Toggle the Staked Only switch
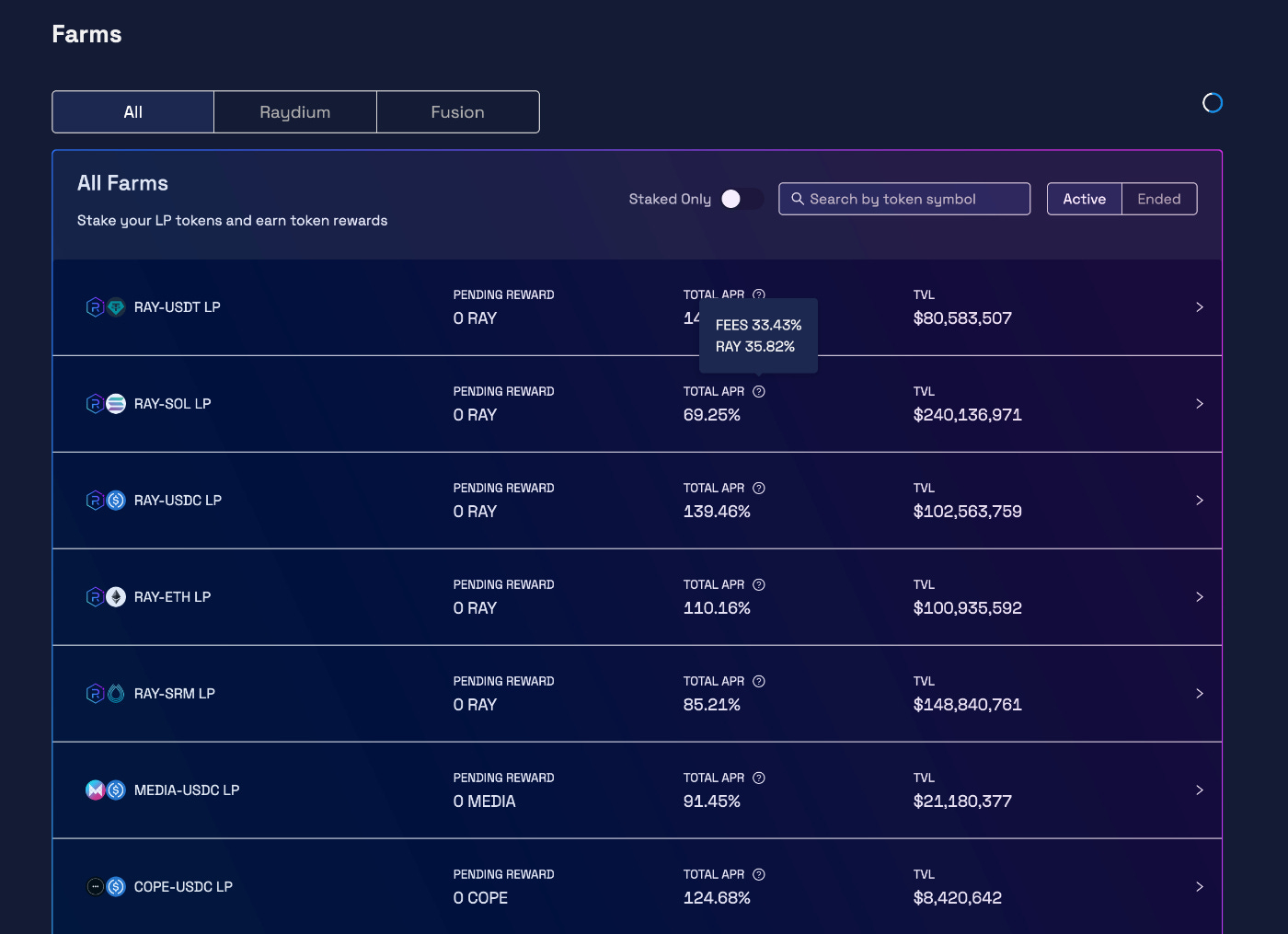 tap(742, 199)
